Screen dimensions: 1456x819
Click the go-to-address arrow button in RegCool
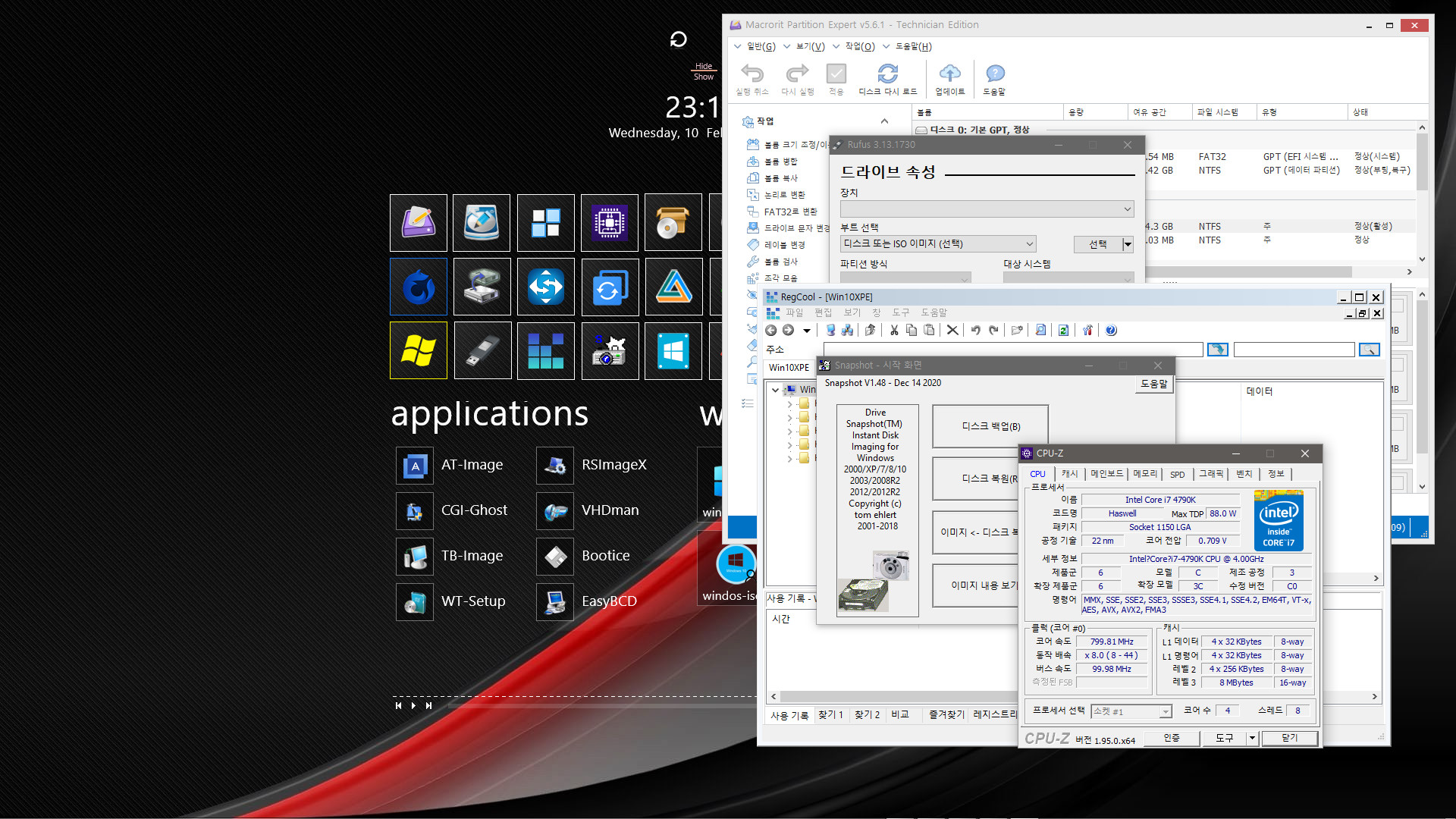click(1217, 349)
